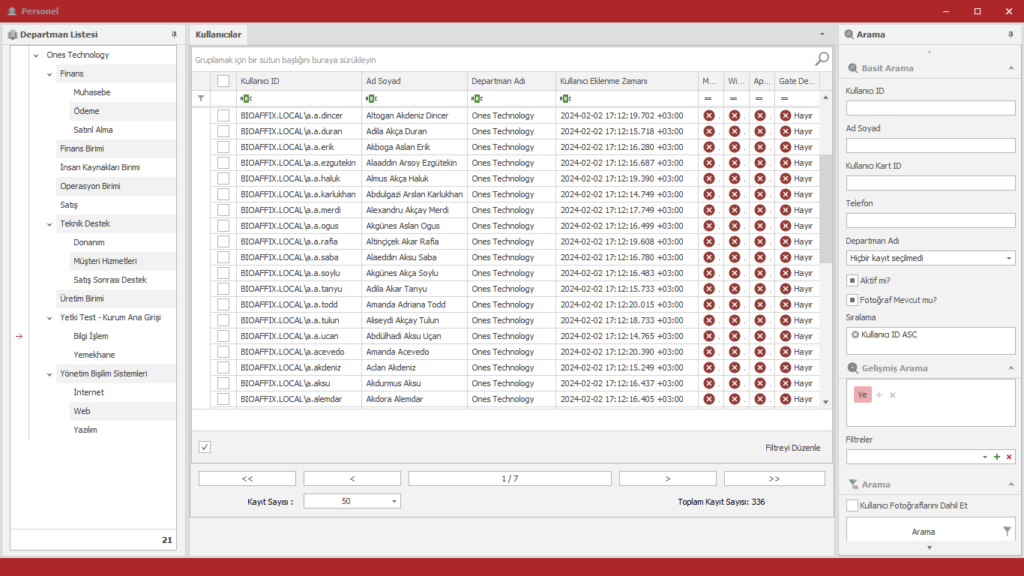Viewport: 1024px width, 576px height.
Task: Sort by the Kullanıcı Eklenme Zamanı column header
Action: (627, 81)
